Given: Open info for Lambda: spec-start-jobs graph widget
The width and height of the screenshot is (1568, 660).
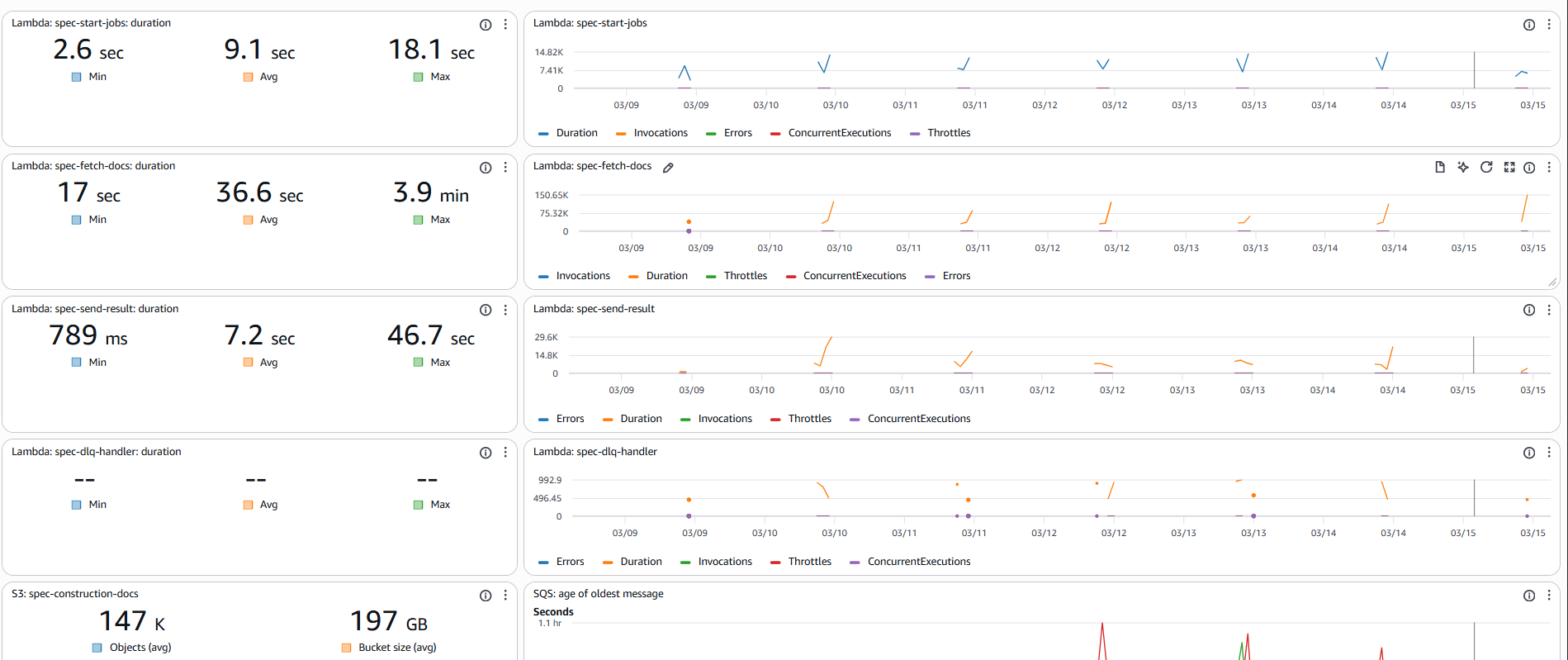Looking at the screenshot, I should (x=1529, y=25).
